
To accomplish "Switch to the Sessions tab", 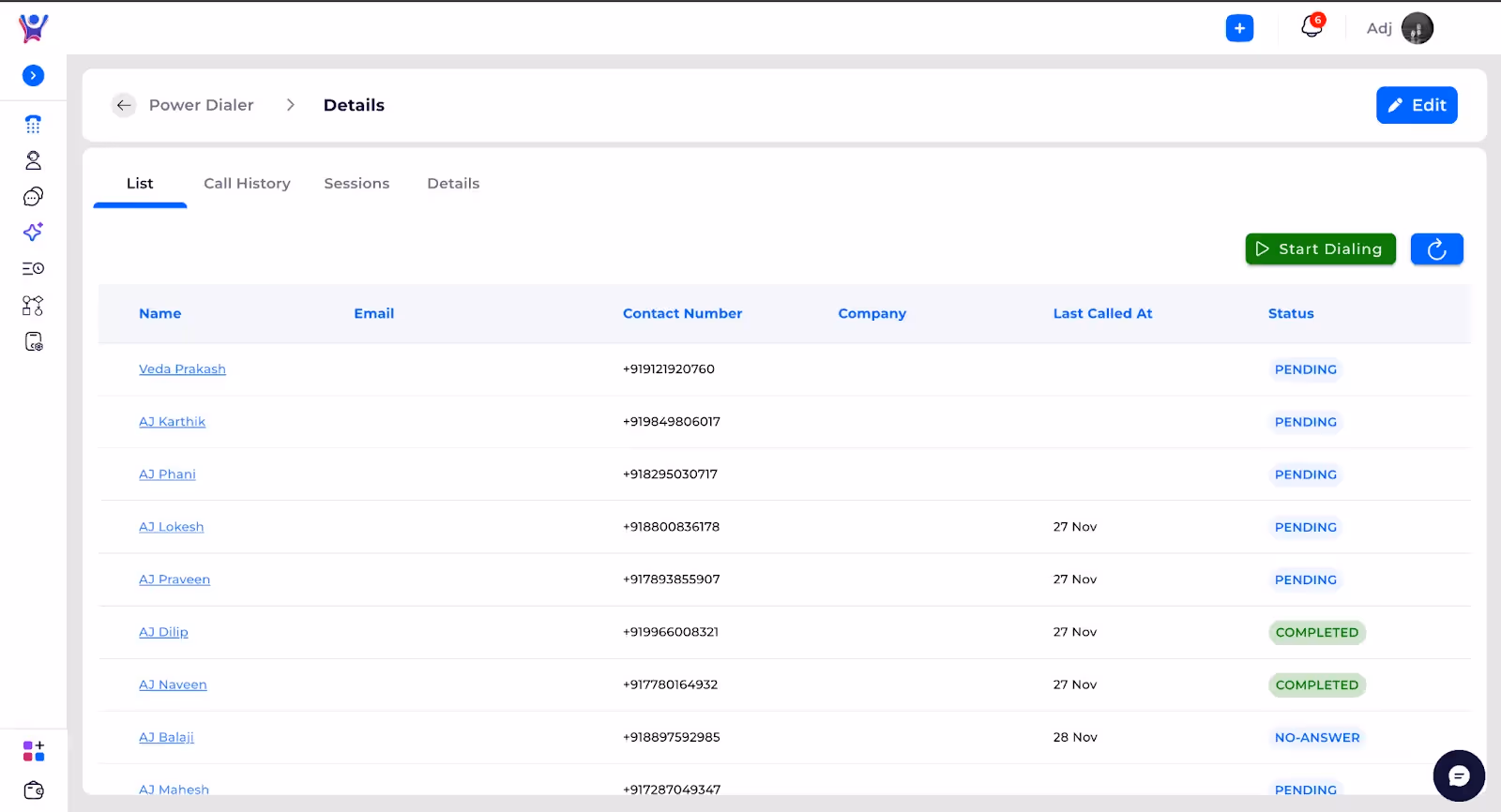I will (356, 184).
